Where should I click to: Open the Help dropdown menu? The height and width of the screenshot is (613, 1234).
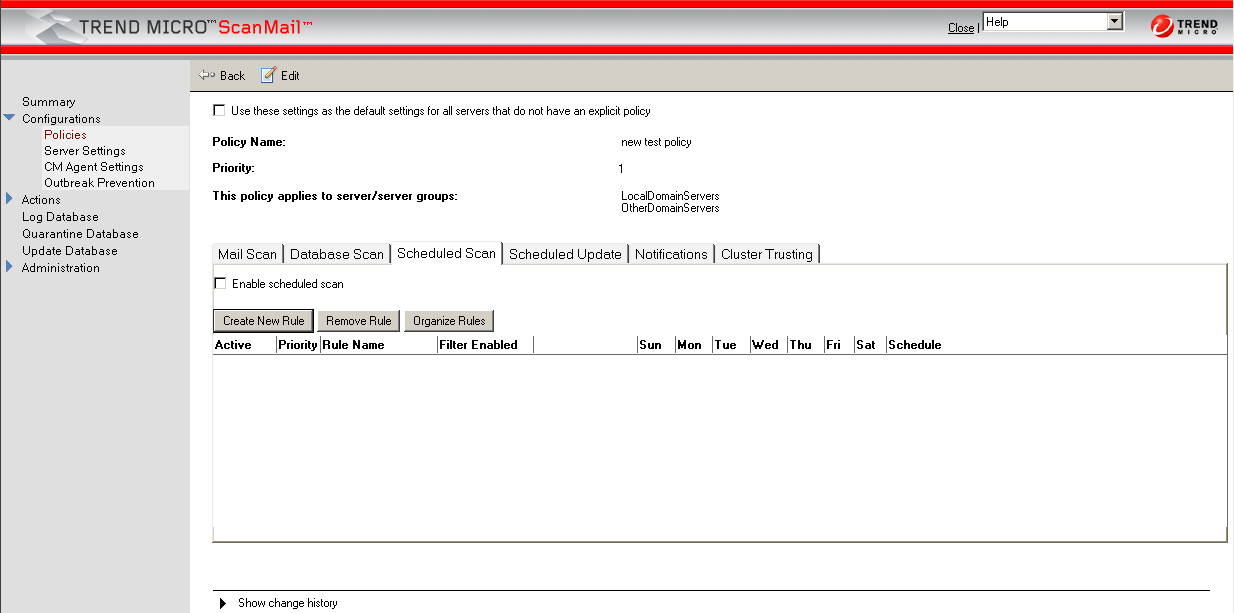(1115, 22)
